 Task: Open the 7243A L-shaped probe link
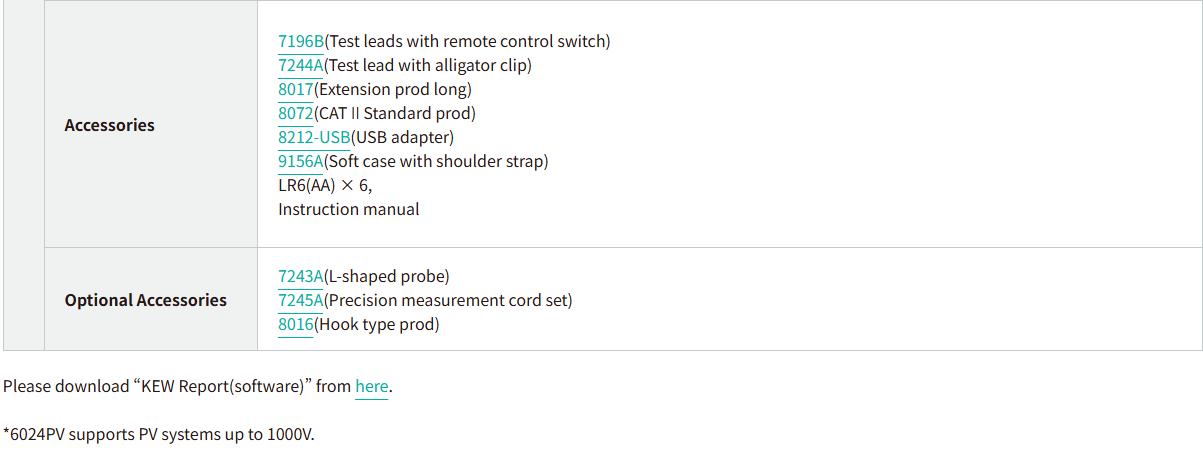(301, 276)
